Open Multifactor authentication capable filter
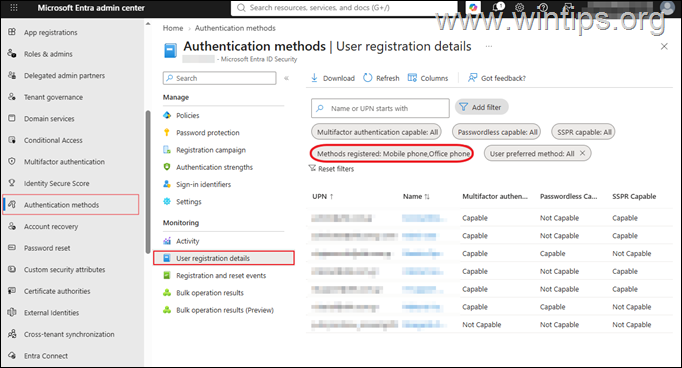682x368 pixels. point(377,132)
